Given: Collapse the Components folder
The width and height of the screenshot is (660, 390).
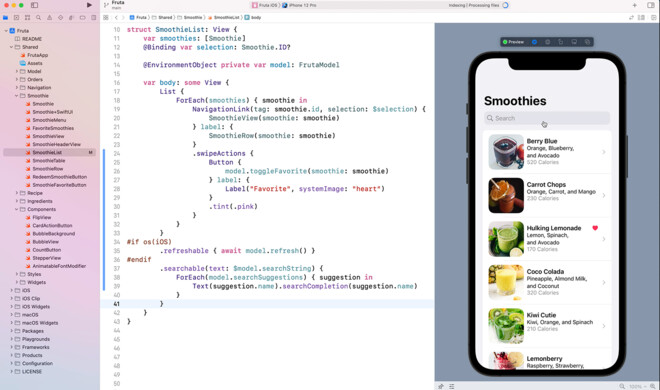Looking at the screenshot, I should [17, 209].
